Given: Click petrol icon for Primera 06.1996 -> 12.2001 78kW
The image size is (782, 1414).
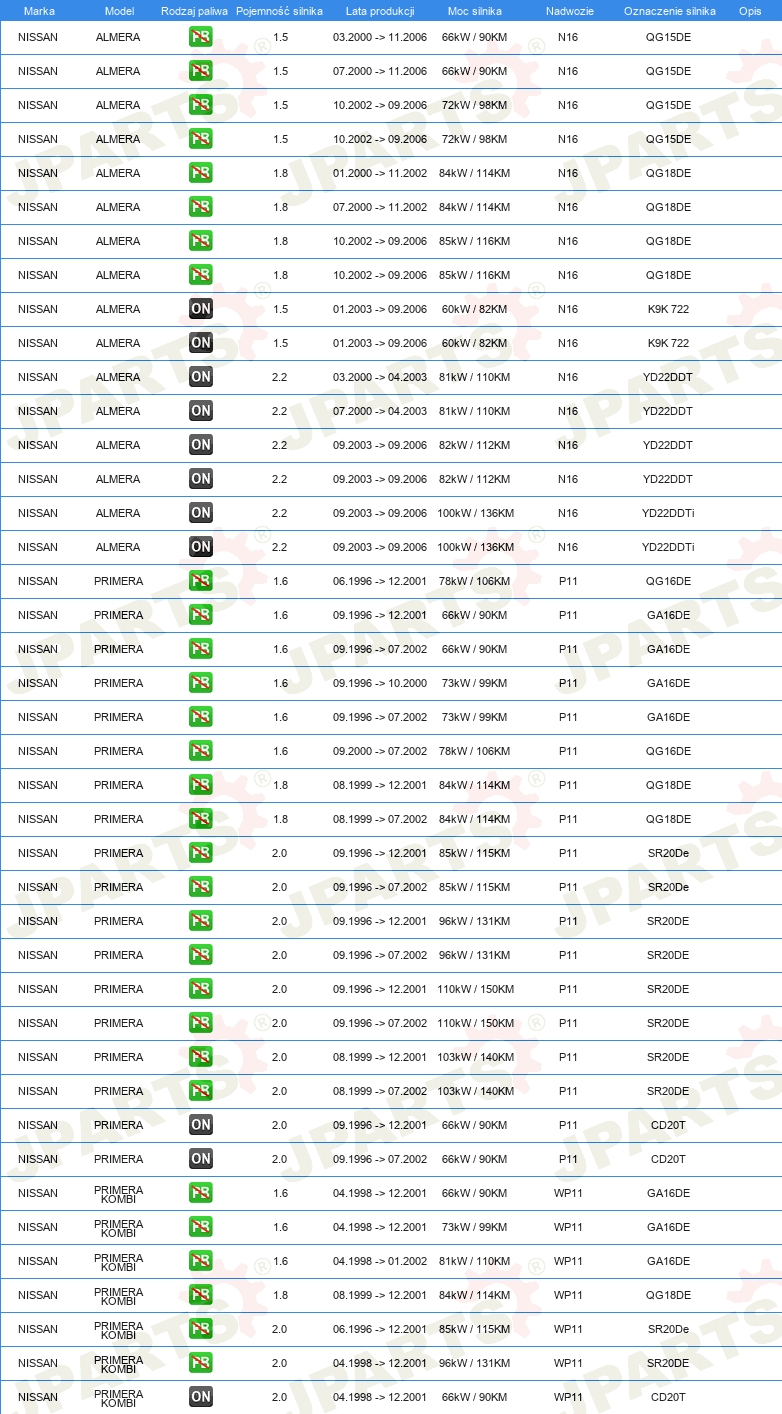Looking at the screenshot, I should tap(201, 581).
